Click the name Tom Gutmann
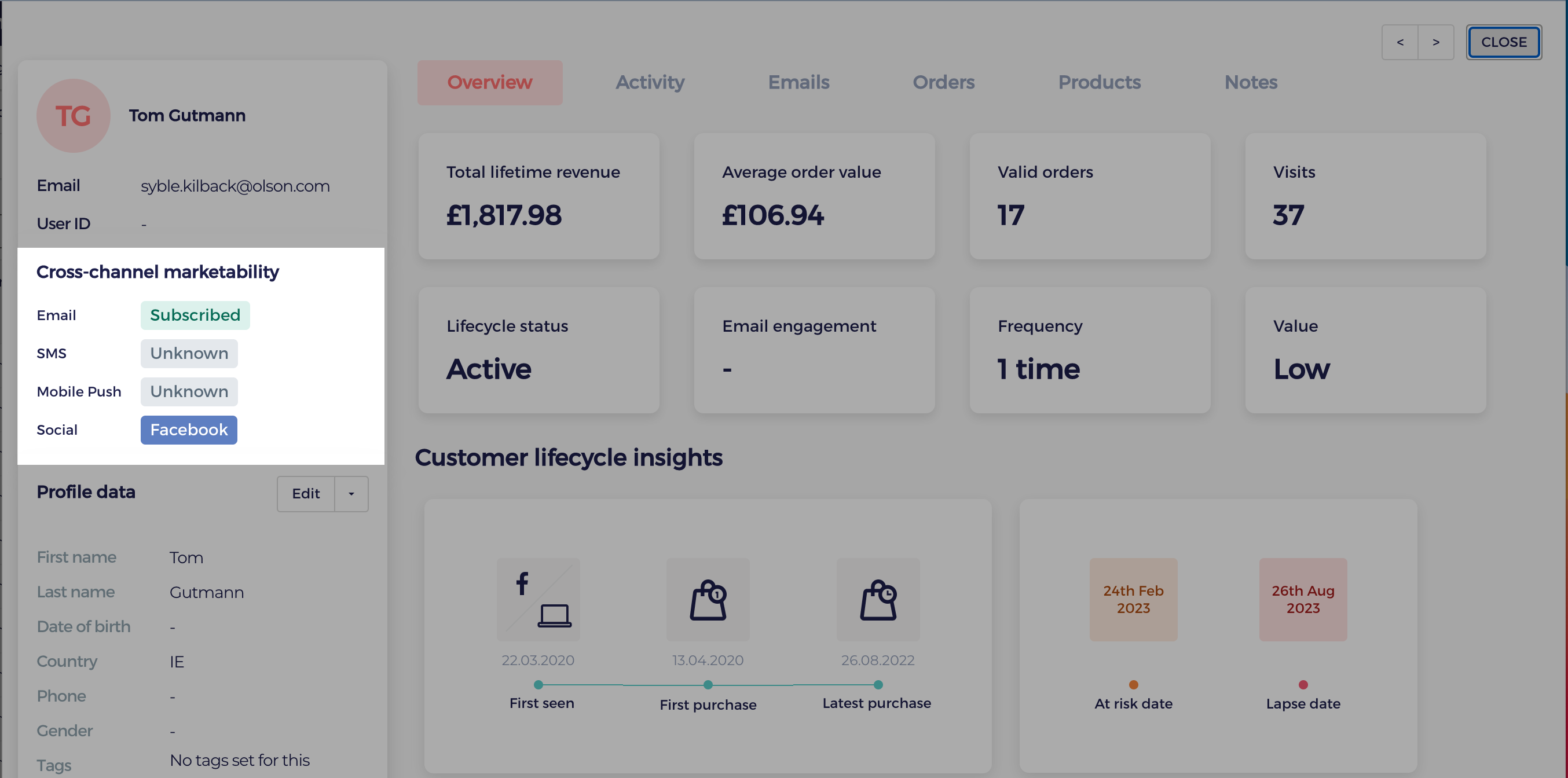Viewport: 1568px width, 778px height. pyautogui.click(x=187, y=116)
